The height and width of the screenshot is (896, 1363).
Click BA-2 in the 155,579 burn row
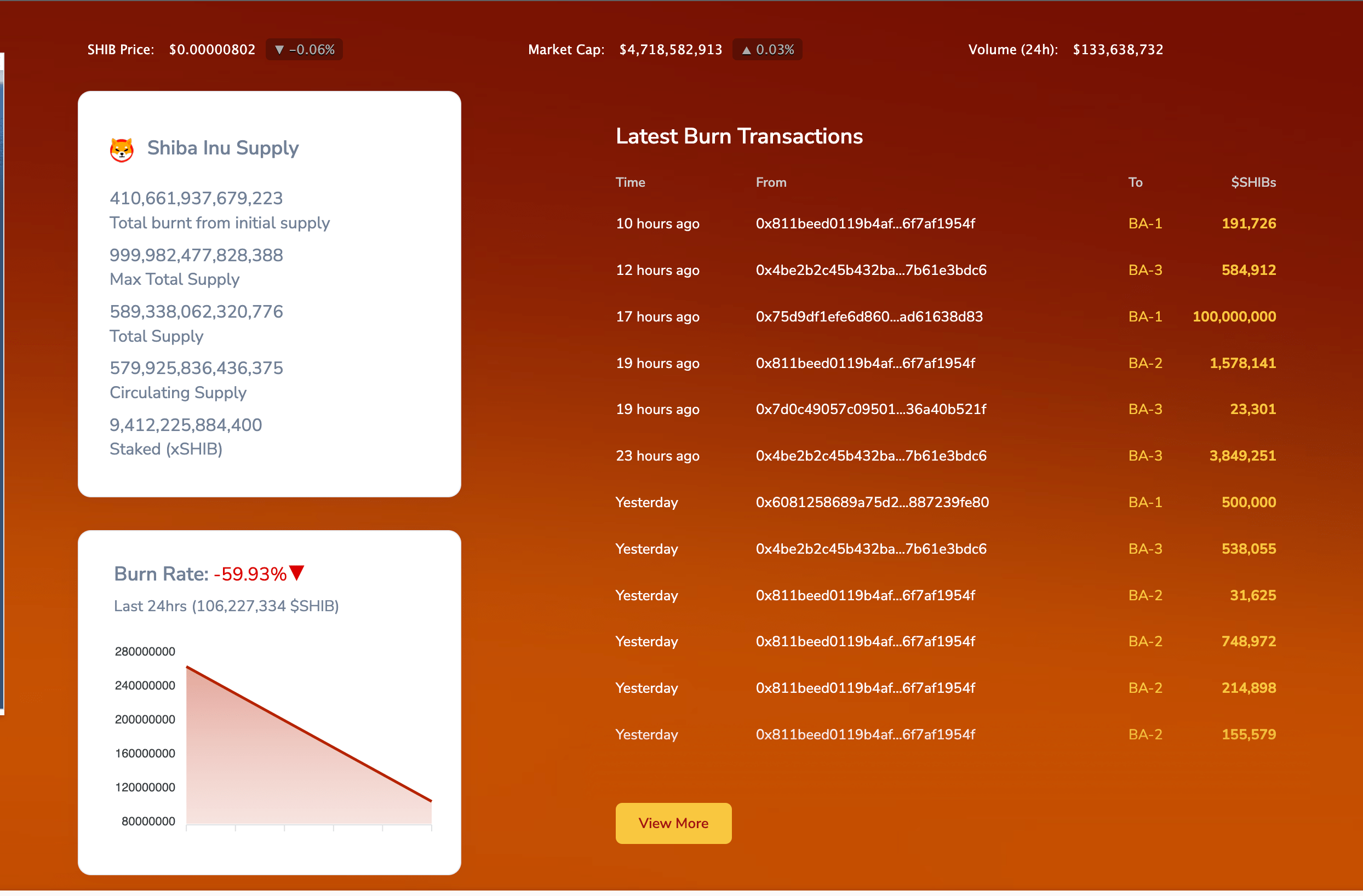(1145, 734)
